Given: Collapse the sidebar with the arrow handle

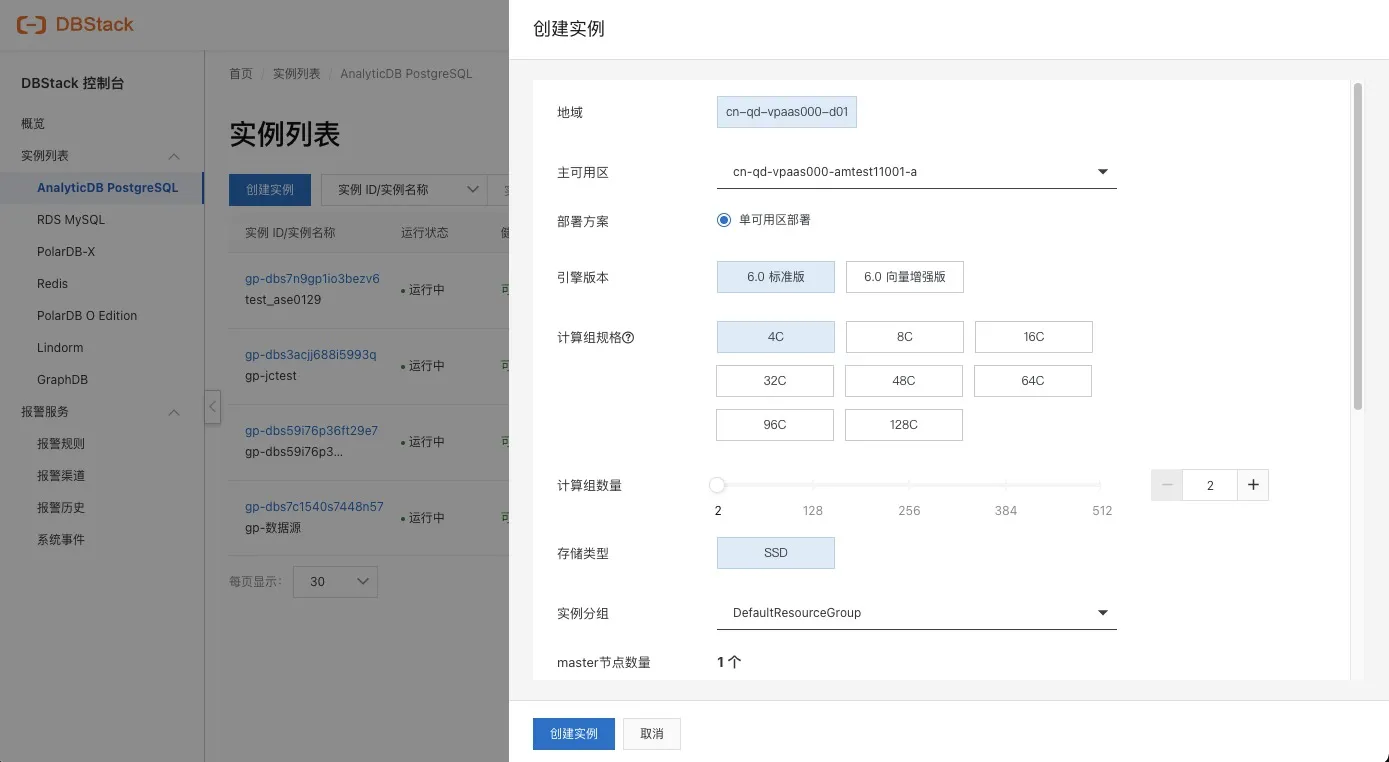Looking at the screenshot, I should click(212, 407).
